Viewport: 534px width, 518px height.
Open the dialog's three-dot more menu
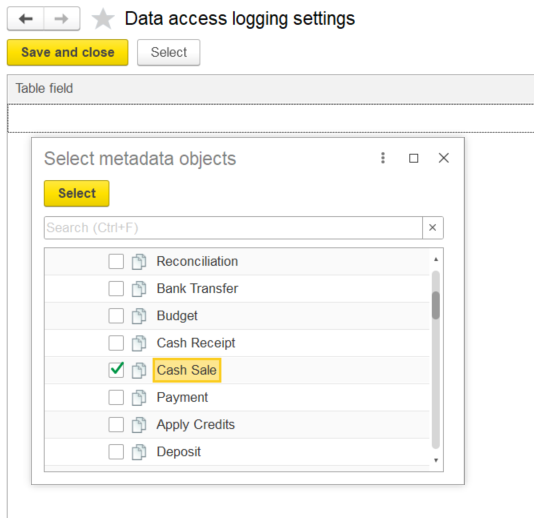pyautogui.click(x=383, y=158)
